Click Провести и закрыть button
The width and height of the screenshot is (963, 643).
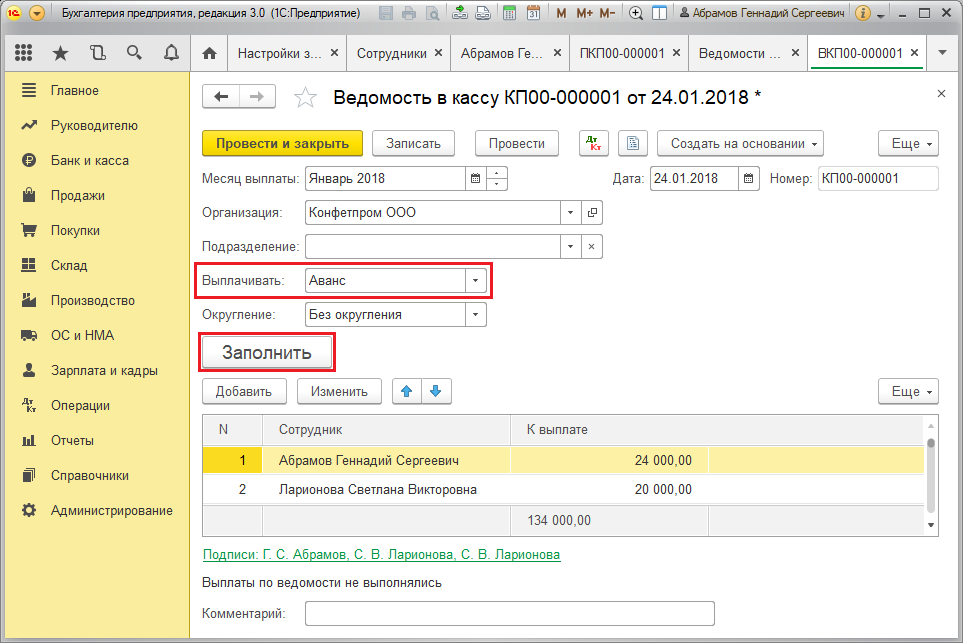[x=283, y=143]
